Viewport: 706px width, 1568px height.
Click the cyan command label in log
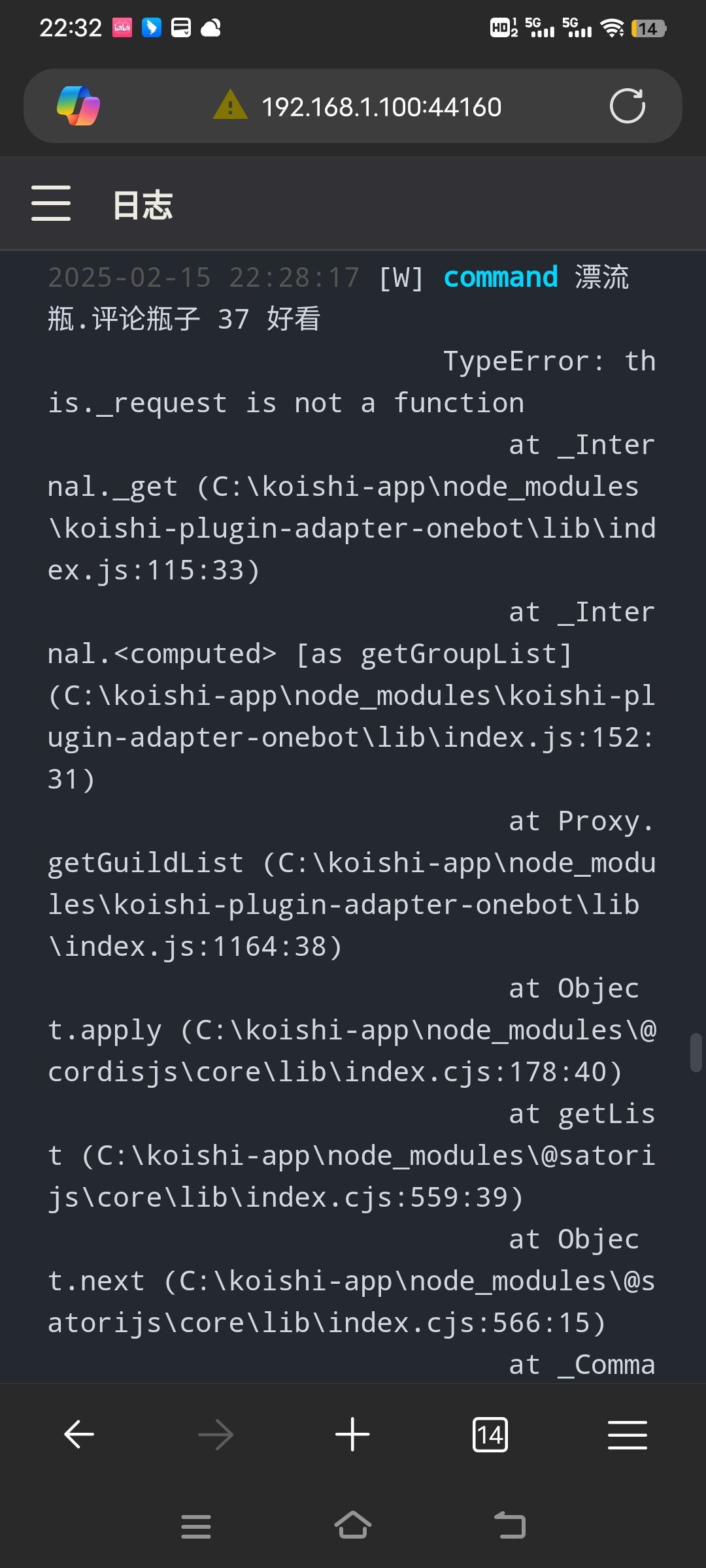501,277
